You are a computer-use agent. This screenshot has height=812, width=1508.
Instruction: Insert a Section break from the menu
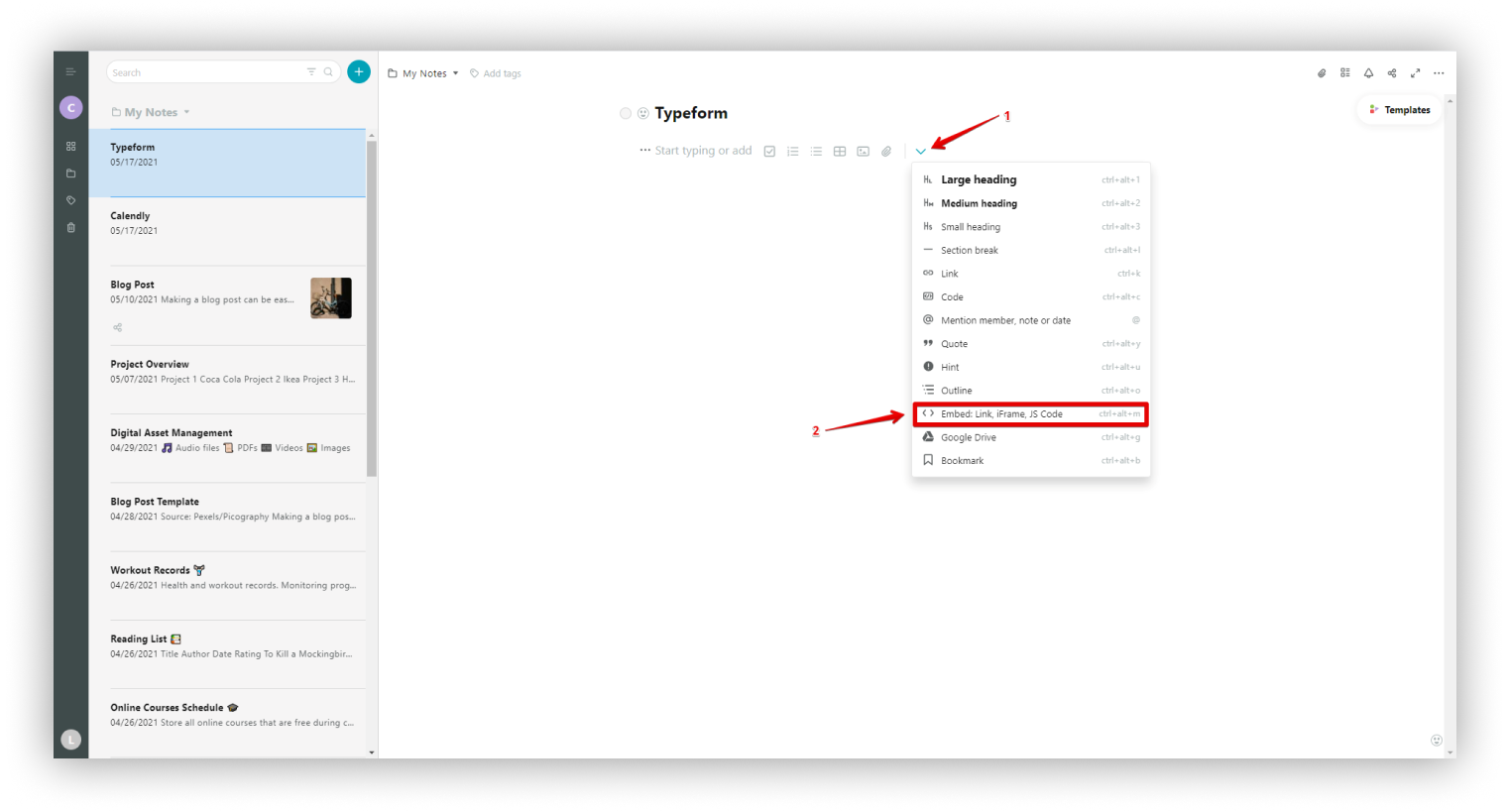[x=1031, y=250]
